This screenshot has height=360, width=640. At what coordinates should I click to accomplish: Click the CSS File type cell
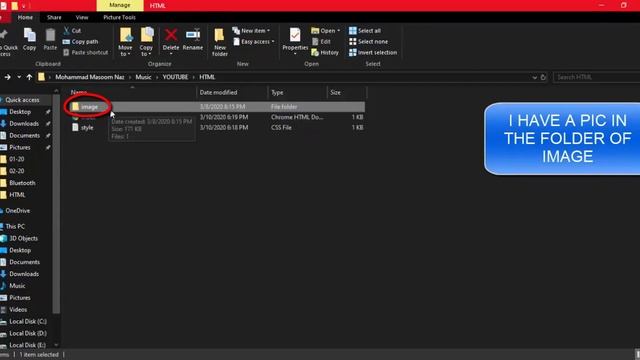point(281,128)
